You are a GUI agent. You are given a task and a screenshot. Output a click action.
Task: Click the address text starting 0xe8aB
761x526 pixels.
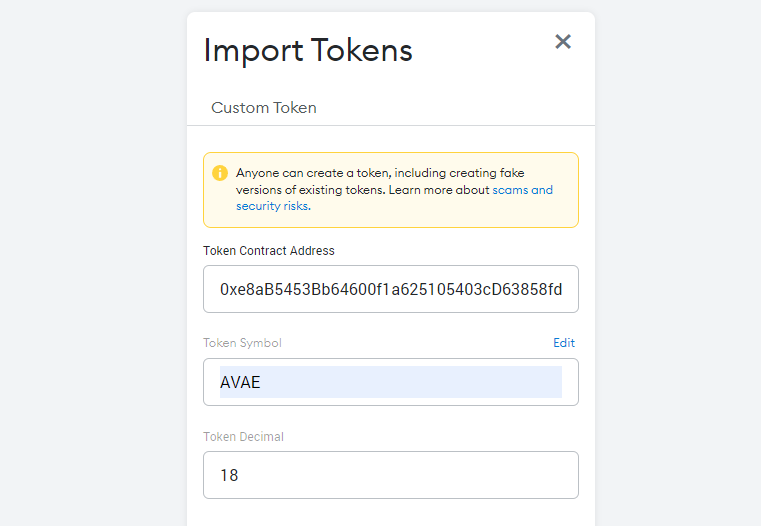(x=391, y=289)
